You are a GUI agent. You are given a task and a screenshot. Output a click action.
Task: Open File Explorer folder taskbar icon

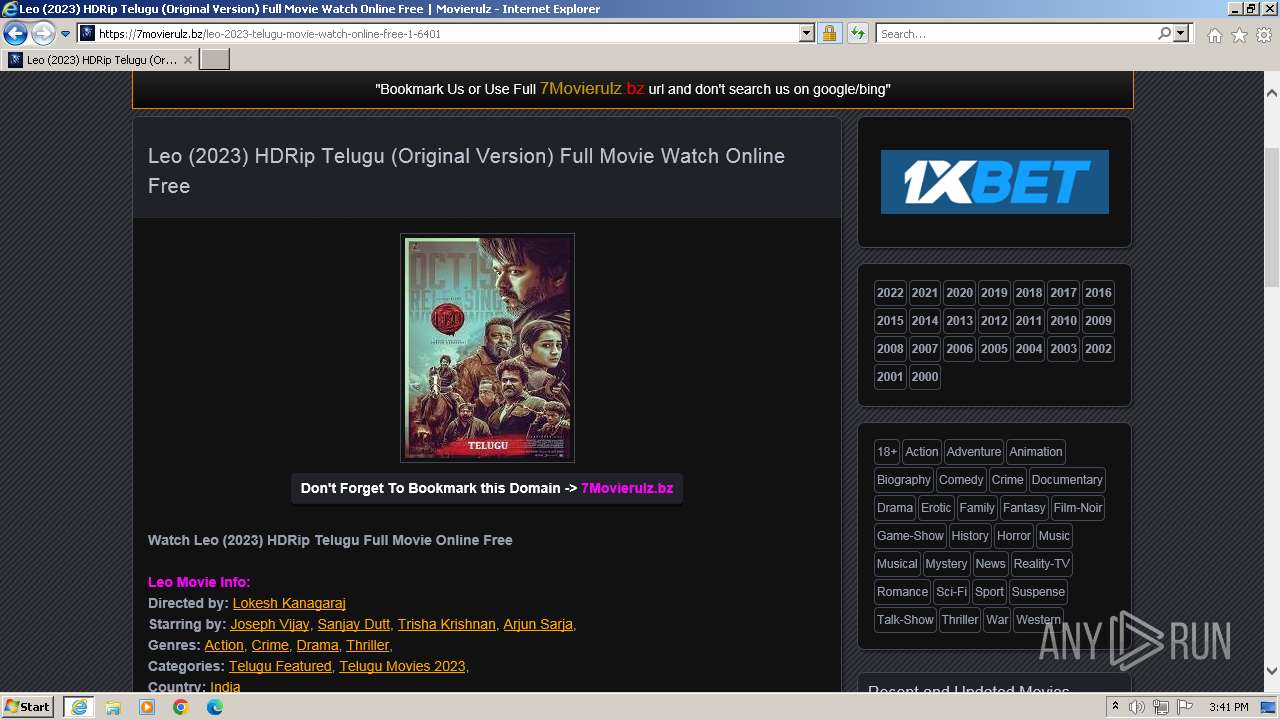tap(113, 707)
